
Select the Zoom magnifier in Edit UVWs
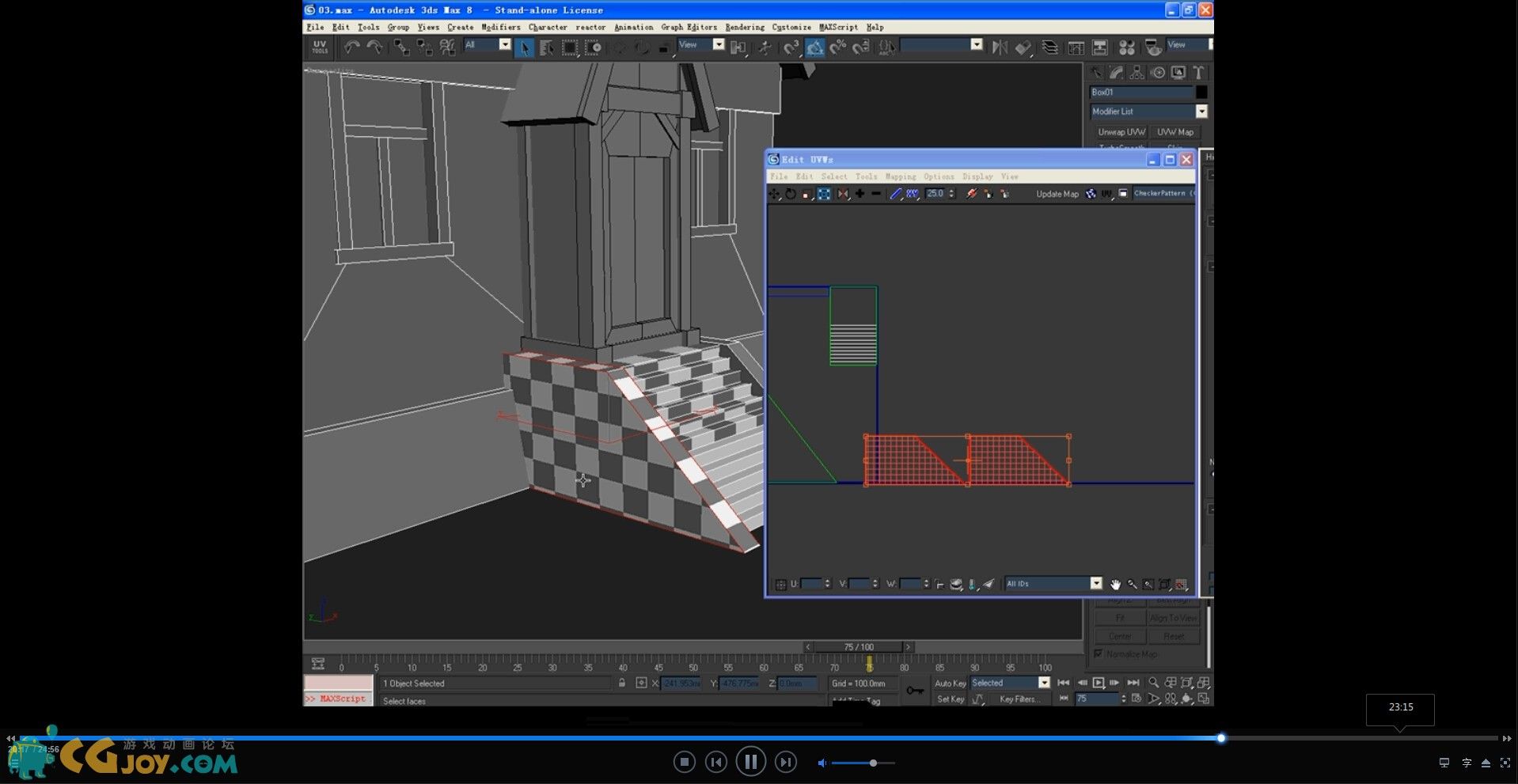click(x=1132, y=584)
